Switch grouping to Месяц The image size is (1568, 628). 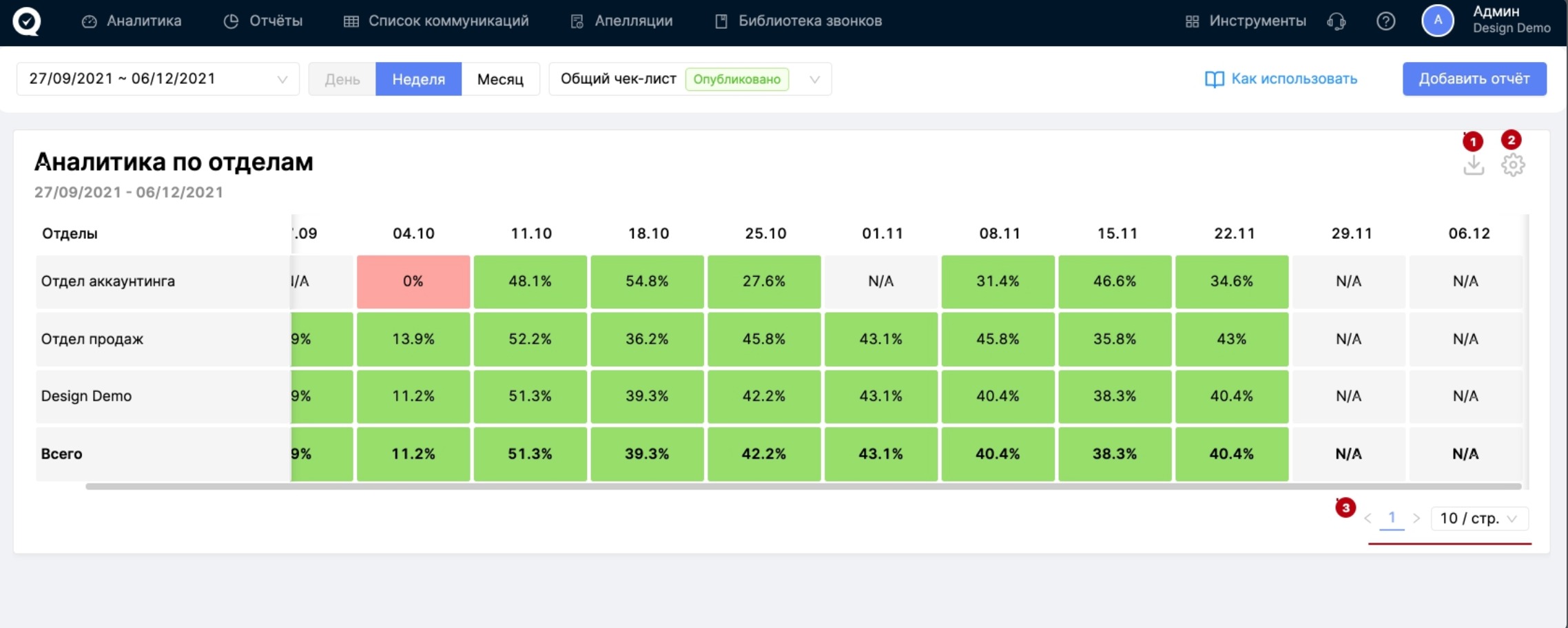(500, 79)
